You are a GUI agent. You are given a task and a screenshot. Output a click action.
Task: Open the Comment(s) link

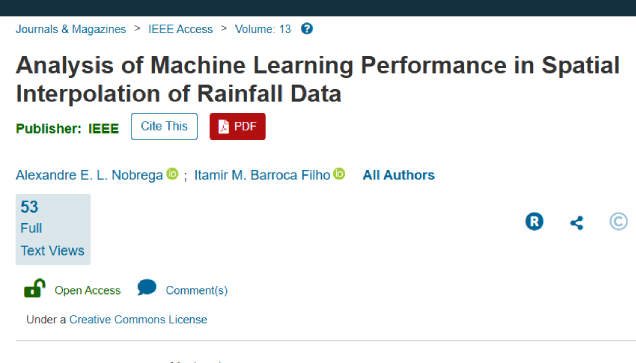197,290
